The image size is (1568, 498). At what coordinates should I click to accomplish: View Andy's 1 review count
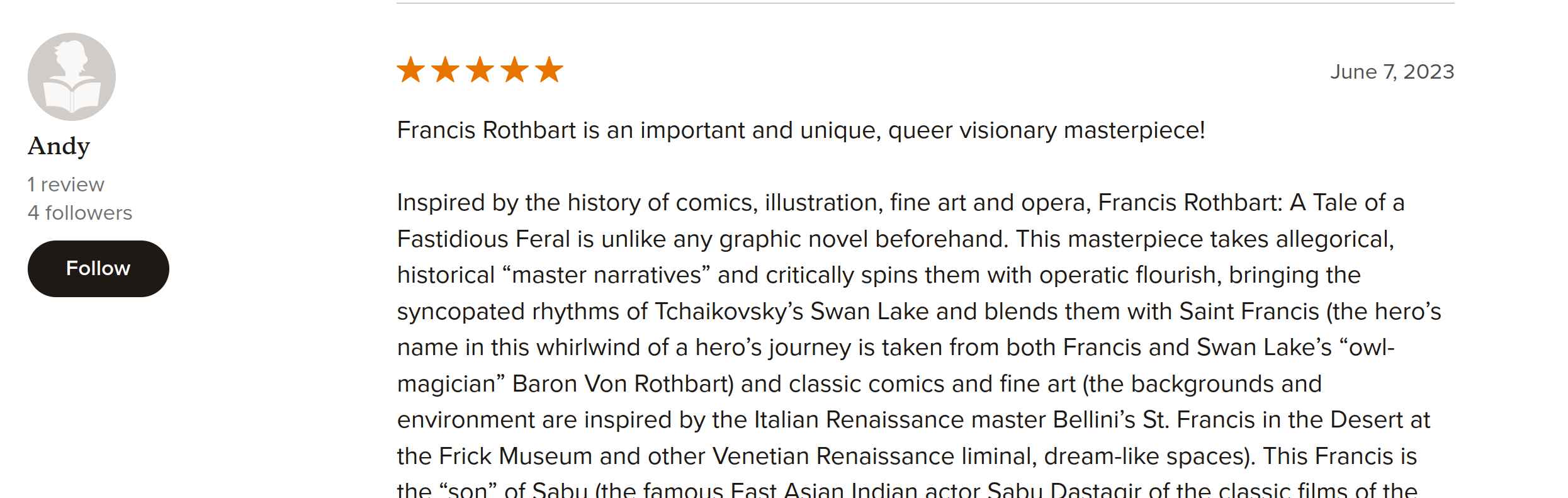pyautogui.click(x=66, y=184)
